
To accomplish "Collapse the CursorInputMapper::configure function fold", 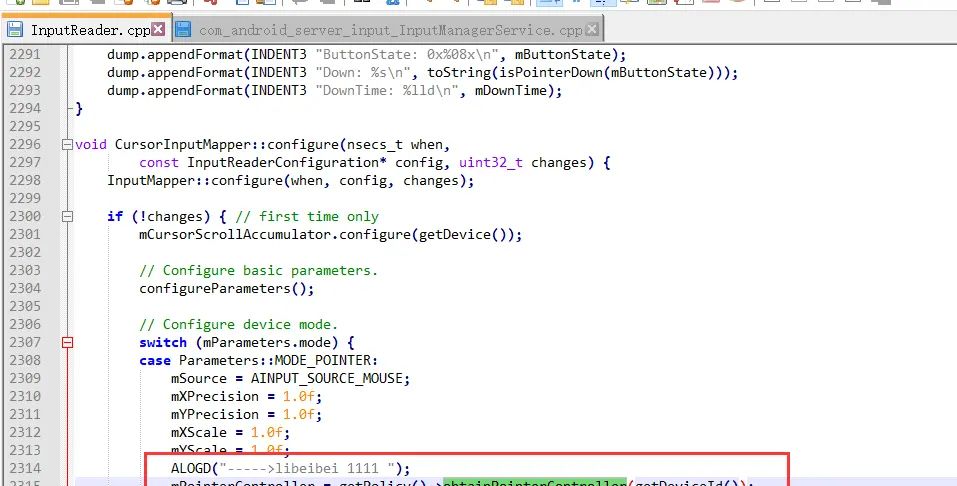I will [67, 145].
